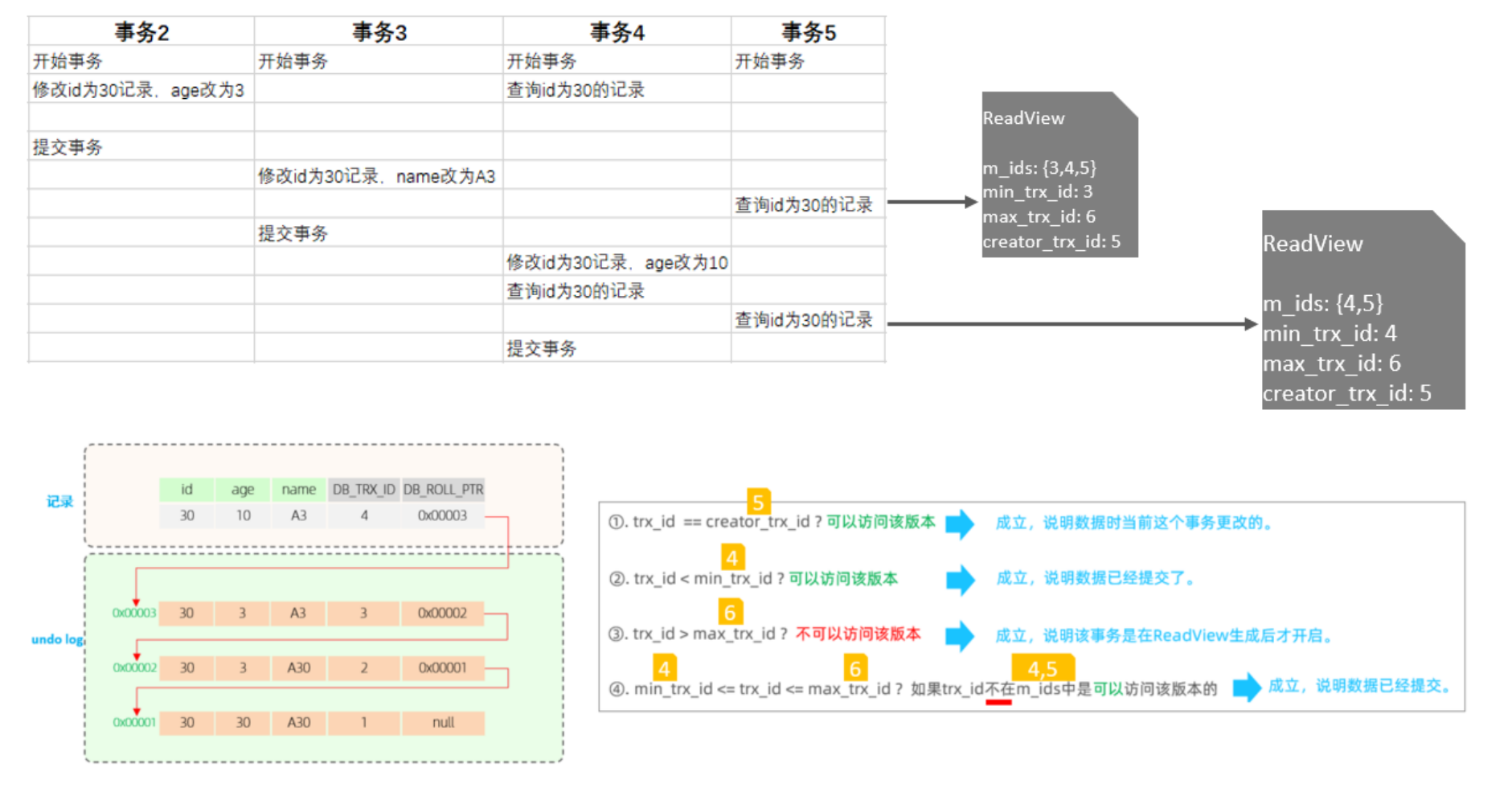Click 提交事务 in the 事务3 column
This screenshot has width=1512, height=788.
293,234
